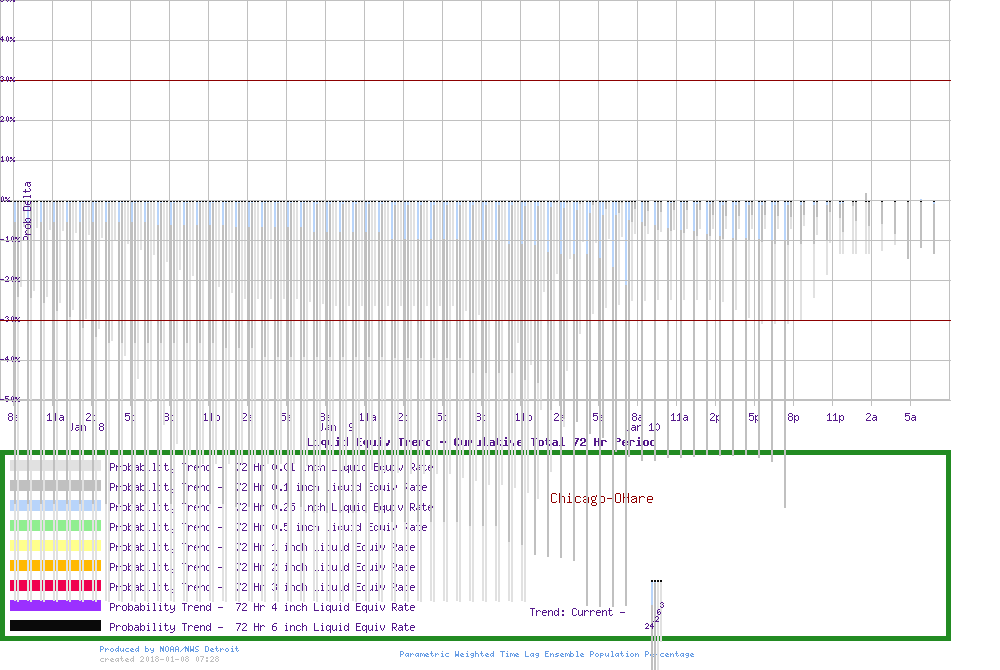Click the 'Trend: Current' text
1000x670 pixels.
(x=577, y=612)
